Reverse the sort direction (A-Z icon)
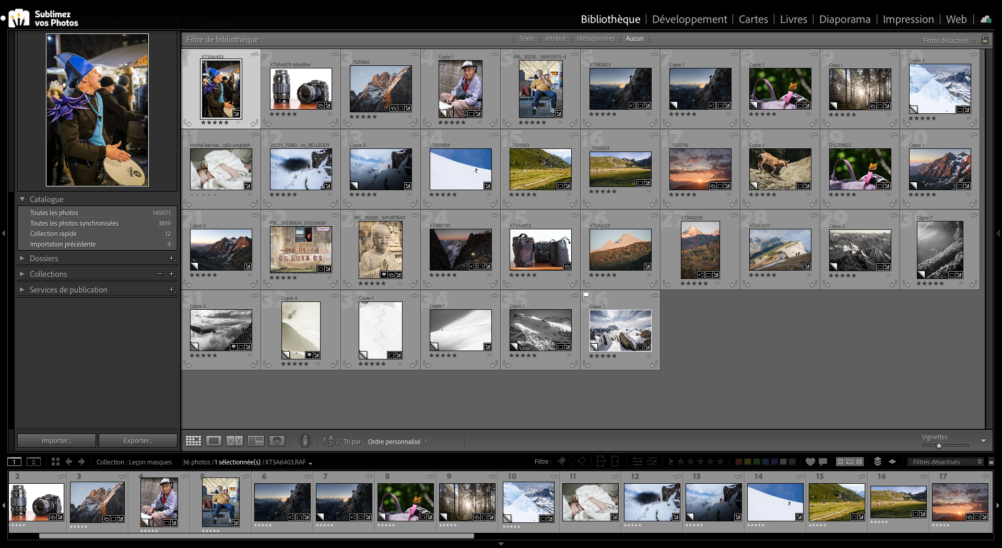 pos(330,441)
